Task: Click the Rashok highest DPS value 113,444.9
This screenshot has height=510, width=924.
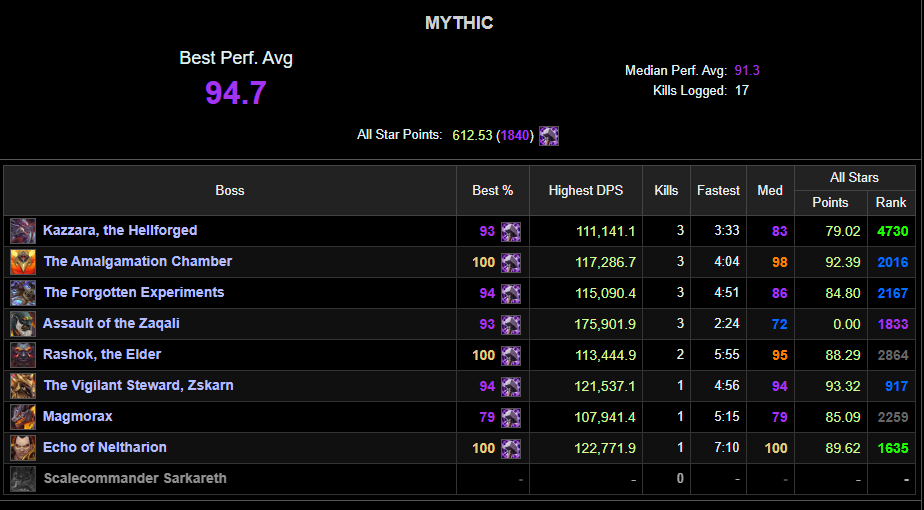Action: pos(605,355)
